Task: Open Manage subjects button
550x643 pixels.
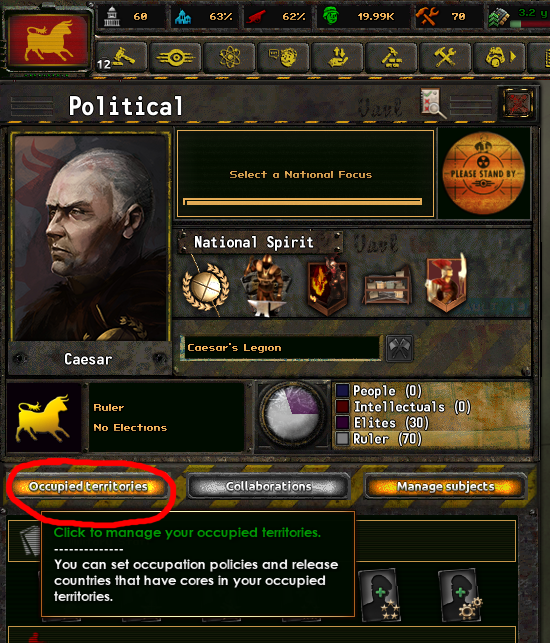Action: click(x=445, y=486)
